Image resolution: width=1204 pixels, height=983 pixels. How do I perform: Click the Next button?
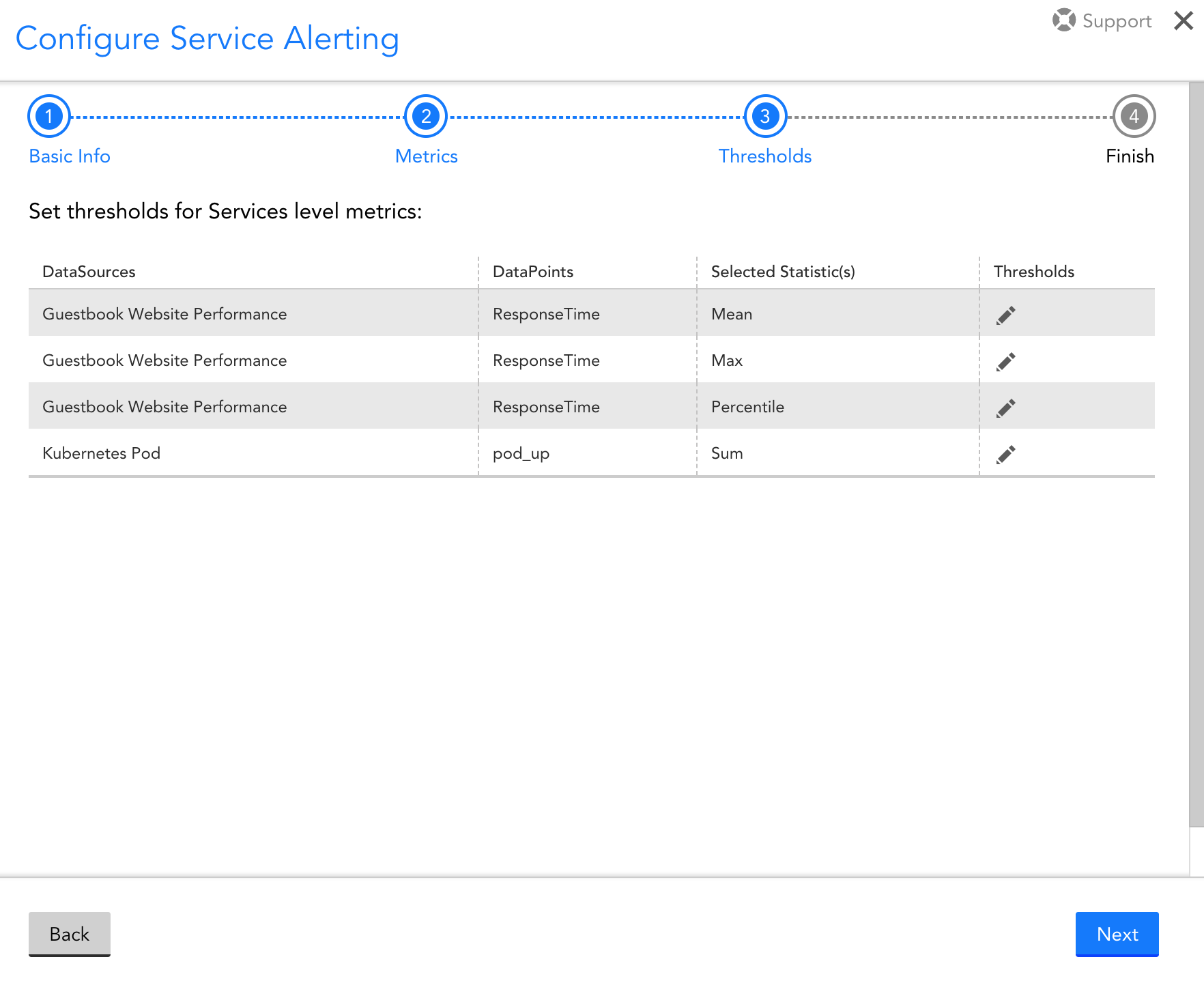pyautogui.click(x=1117, y=934)
